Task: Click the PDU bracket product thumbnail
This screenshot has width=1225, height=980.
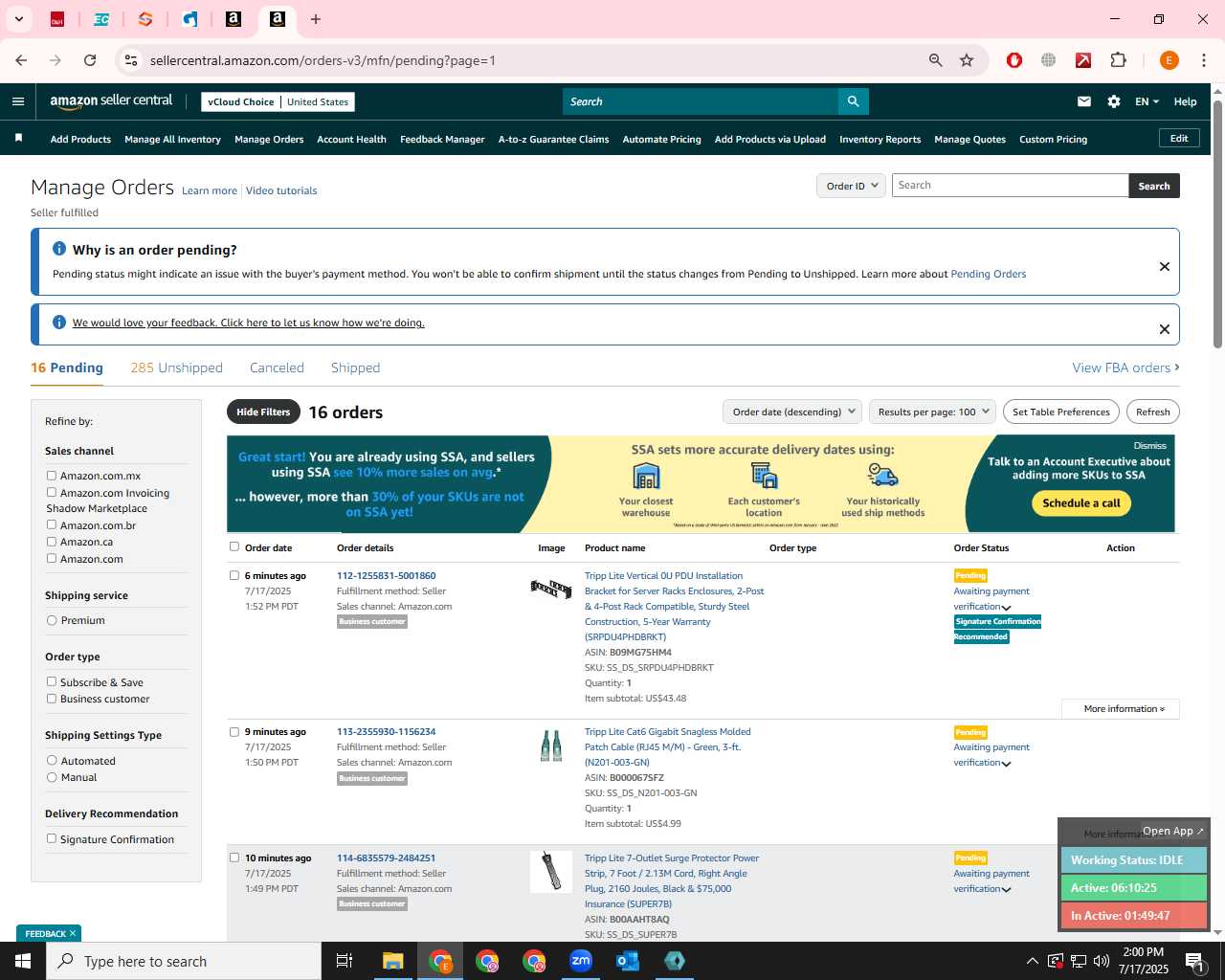Action: pos(551,588)
